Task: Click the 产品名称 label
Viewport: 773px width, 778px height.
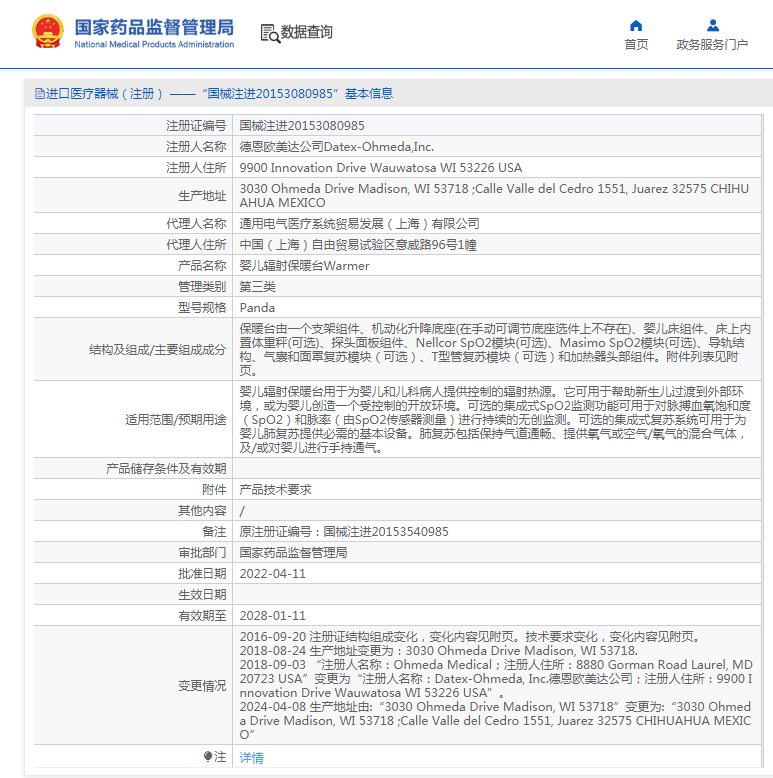Action: coord(202,265)
